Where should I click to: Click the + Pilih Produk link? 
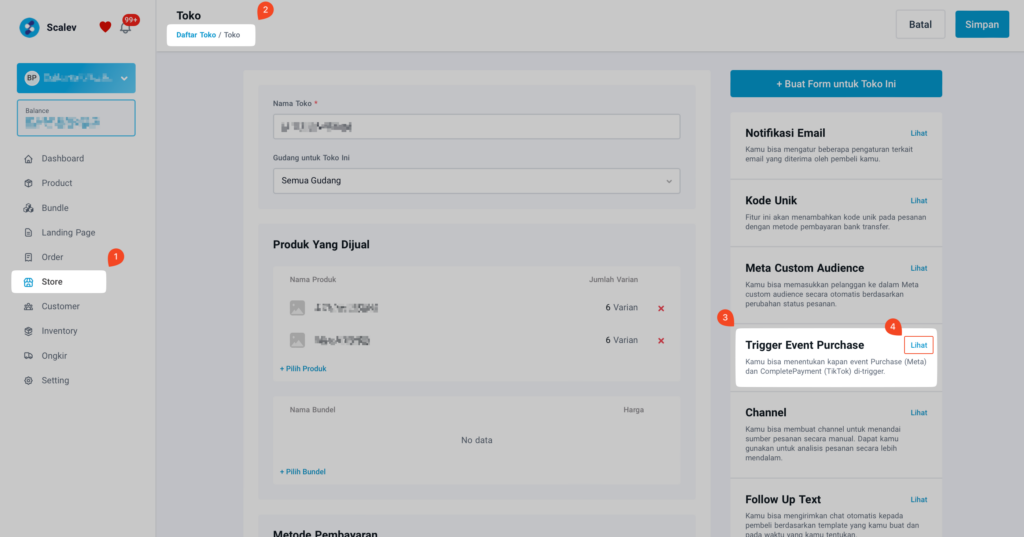(303, 368)
